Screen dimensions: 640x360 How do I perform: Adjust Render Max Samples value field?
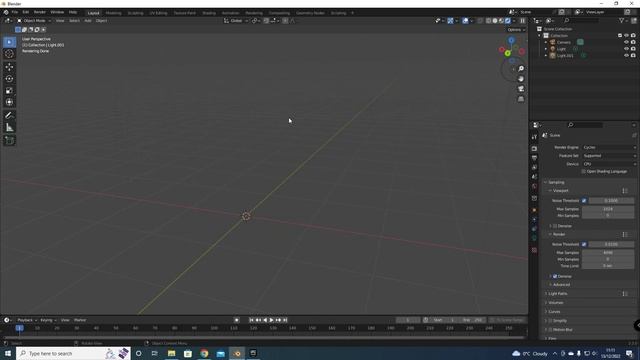608,253
